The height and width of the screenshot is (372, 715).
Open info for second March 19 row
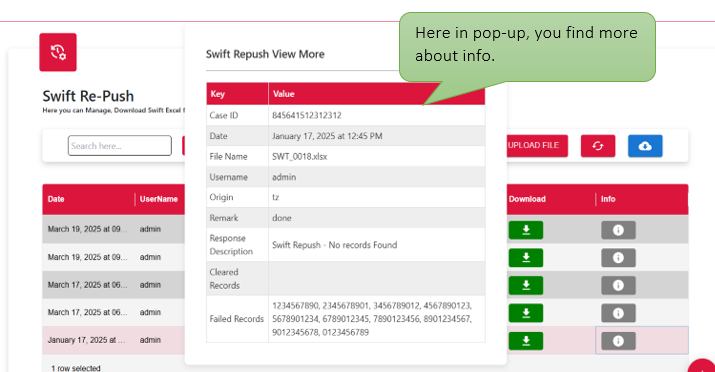[x=618, y=258]
